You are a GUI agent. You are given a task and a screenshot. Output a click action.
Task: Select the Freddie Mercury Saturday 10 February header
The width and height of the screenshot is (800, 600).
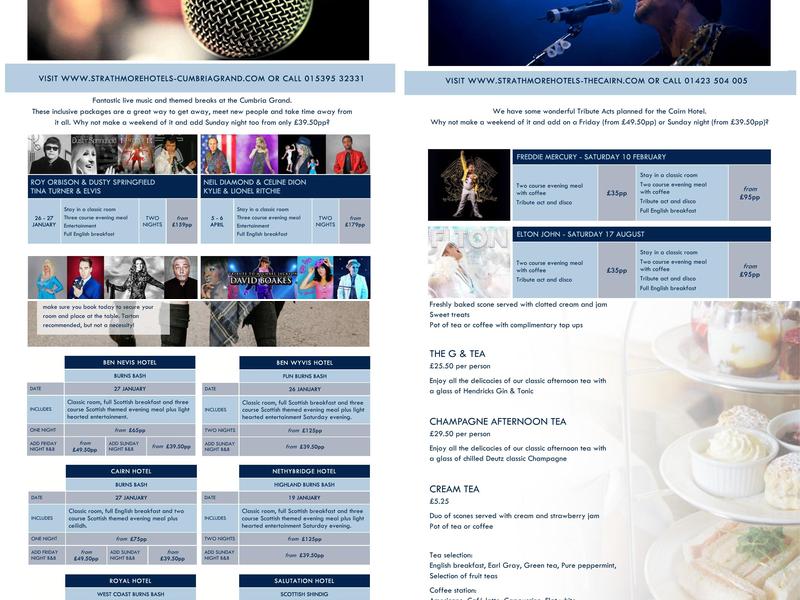[x=641, y=157]
